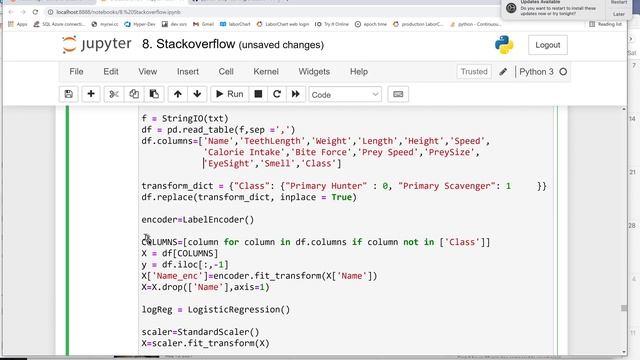Open the SQL Azure connection bookmark
Viewport: 640px width, 360px height.
(x=59, y=24)
